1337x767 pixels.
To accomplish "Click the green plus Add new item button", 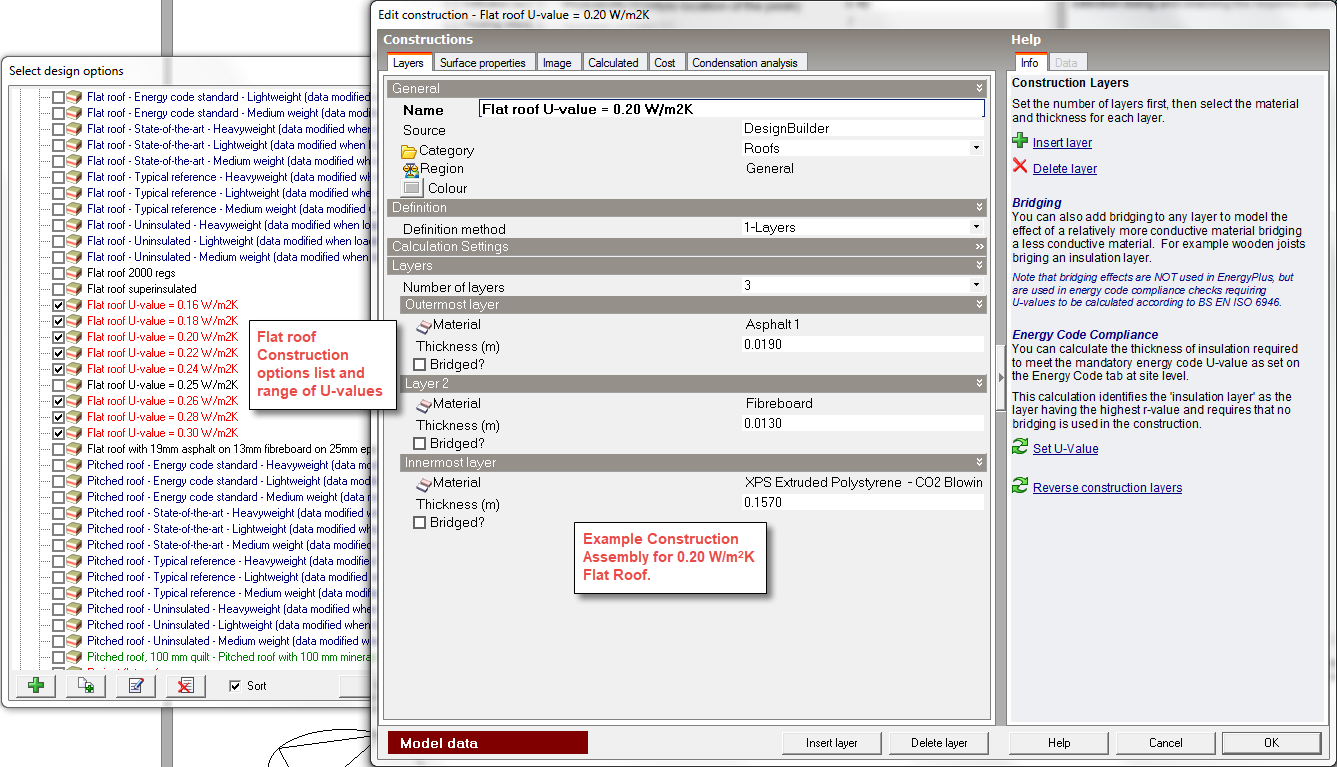I will tap(36, 686).
